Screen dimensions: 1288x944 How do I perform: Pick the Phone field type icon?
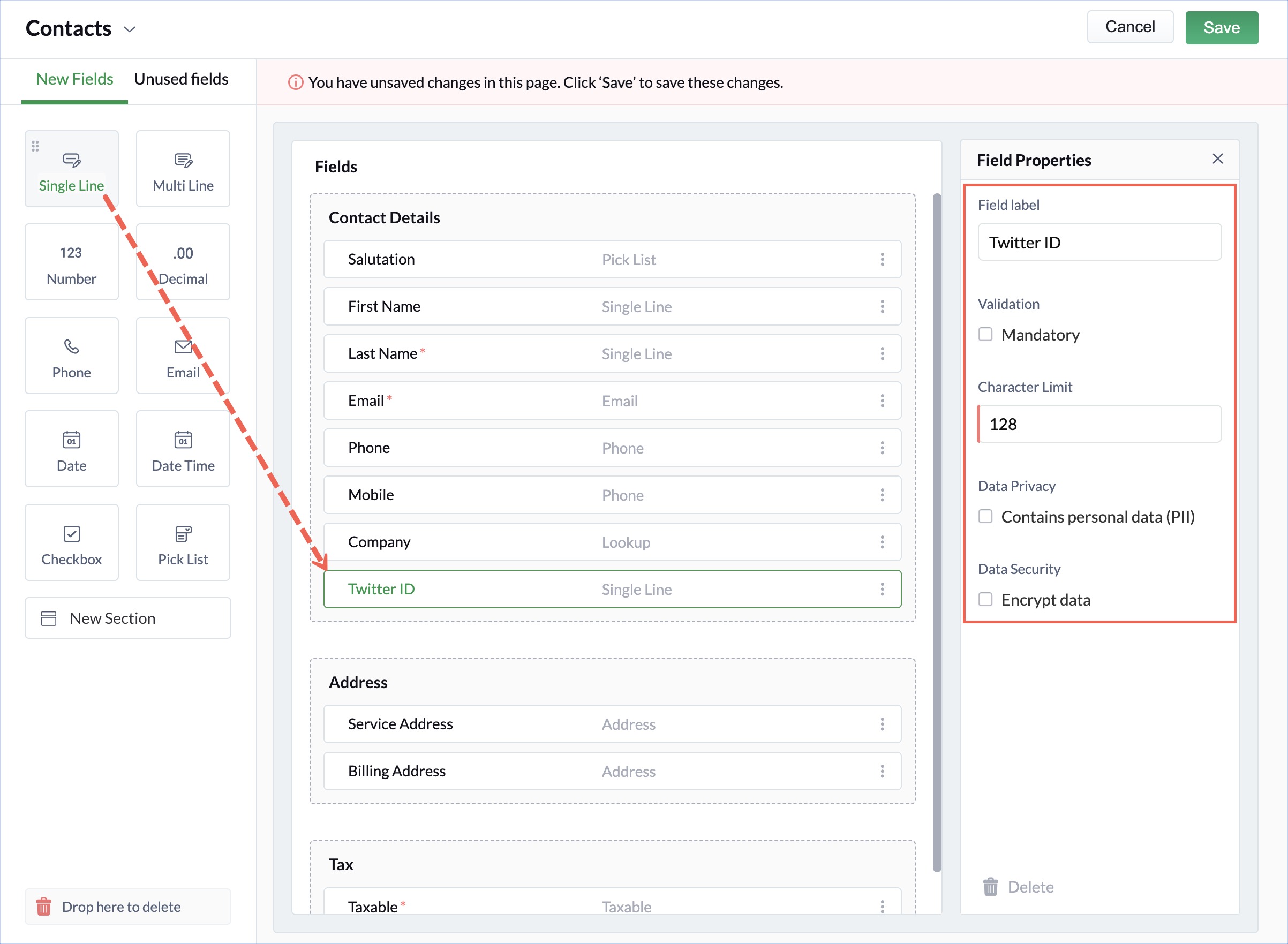tap(71, 346)
